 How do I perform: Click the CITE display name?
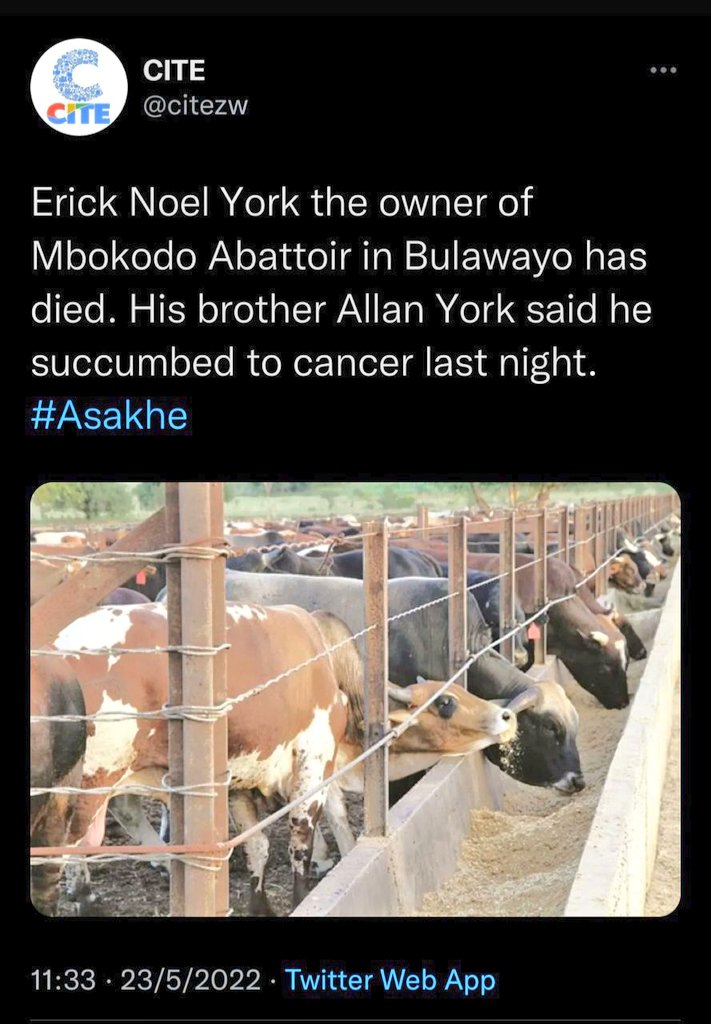pos(174,71)
